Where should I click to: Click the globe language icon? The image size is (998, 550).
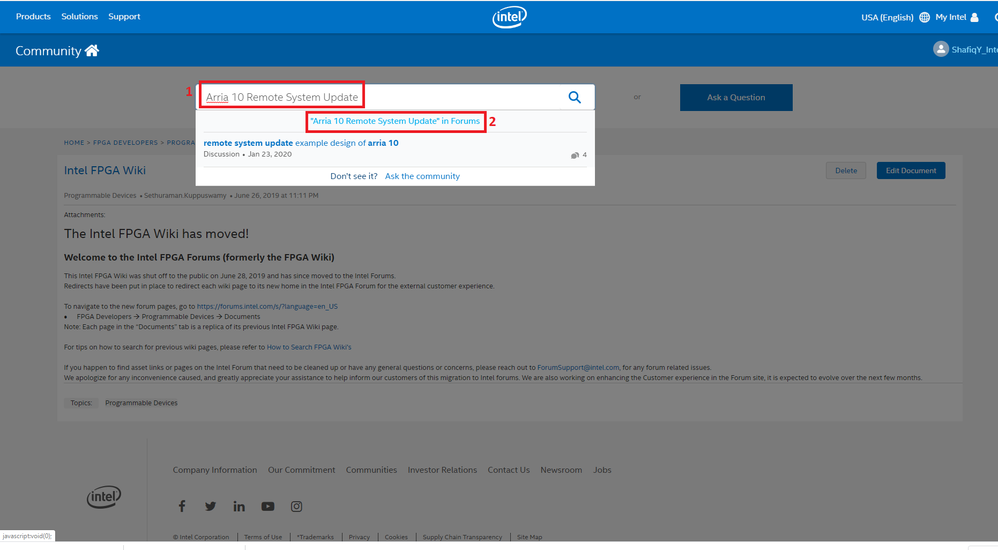pos(924,17)
